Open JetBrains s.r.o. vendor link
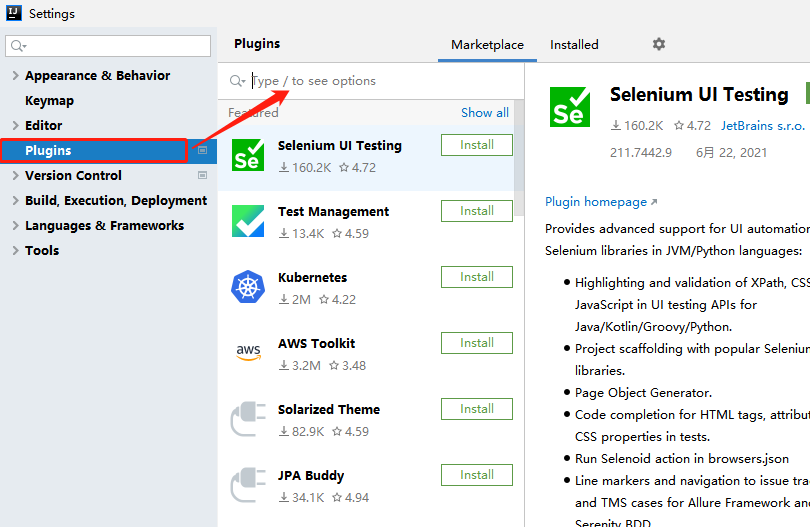 762,126
